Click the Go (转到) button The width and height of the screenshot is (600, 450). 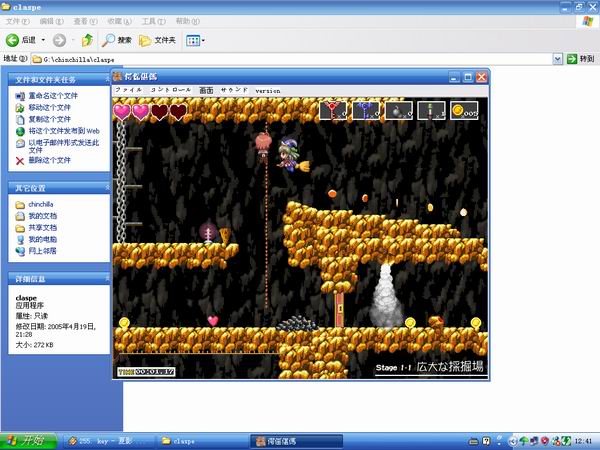pyautogui.click(x=580, y=59)
